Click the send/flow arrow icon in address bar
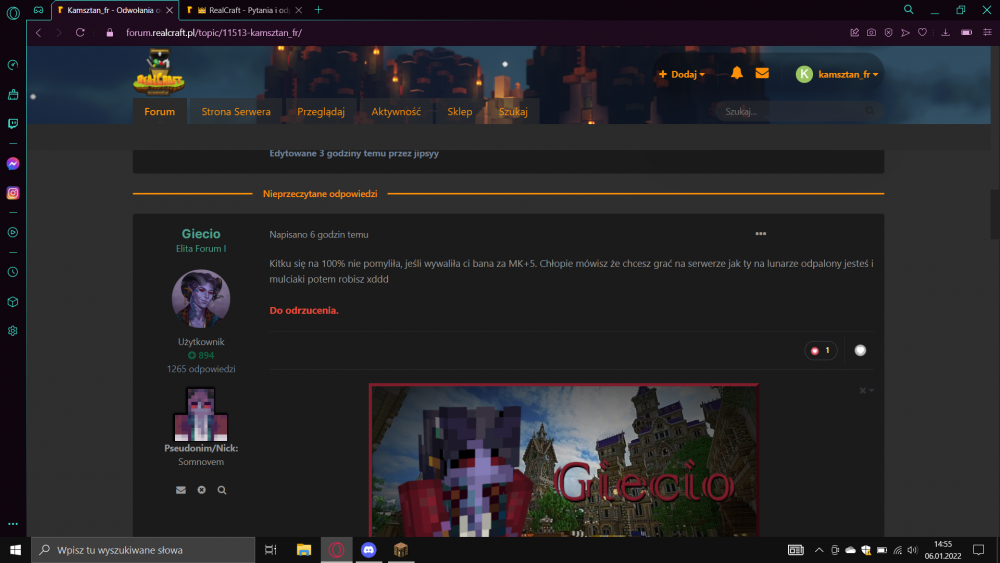The width and height of the screenshot is (1000, 563). tap(905, 33)
